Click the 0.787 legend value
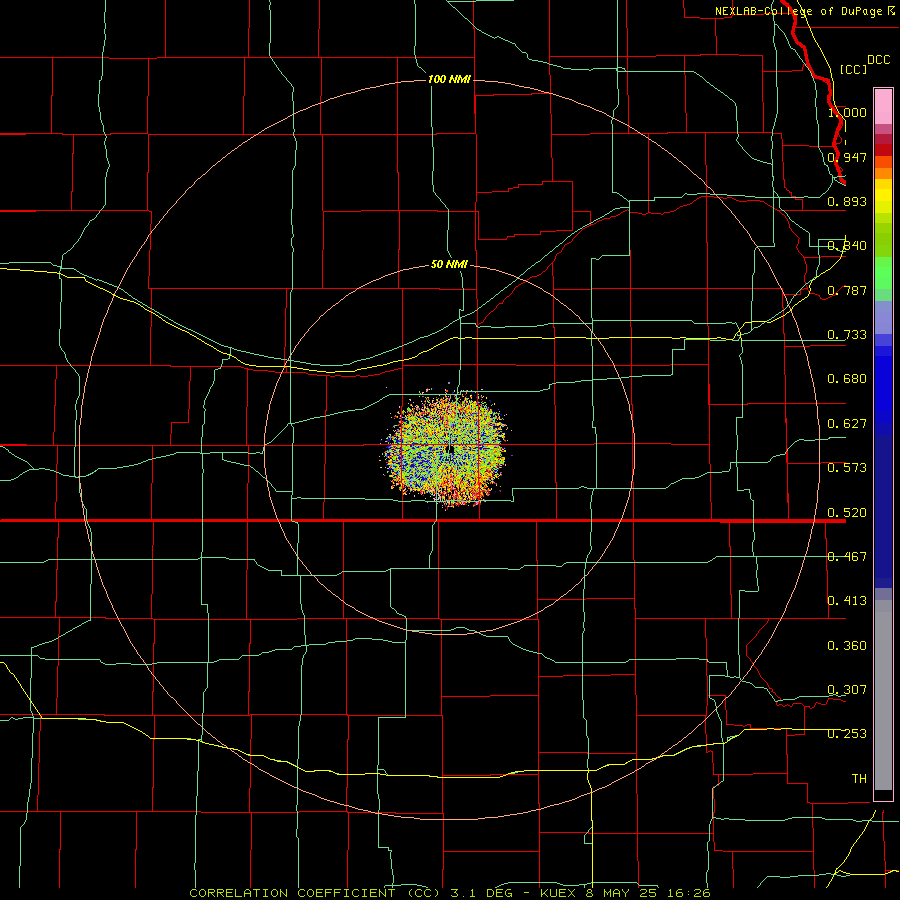This screenshot has height=900, width=900. (x=847, y=290)
